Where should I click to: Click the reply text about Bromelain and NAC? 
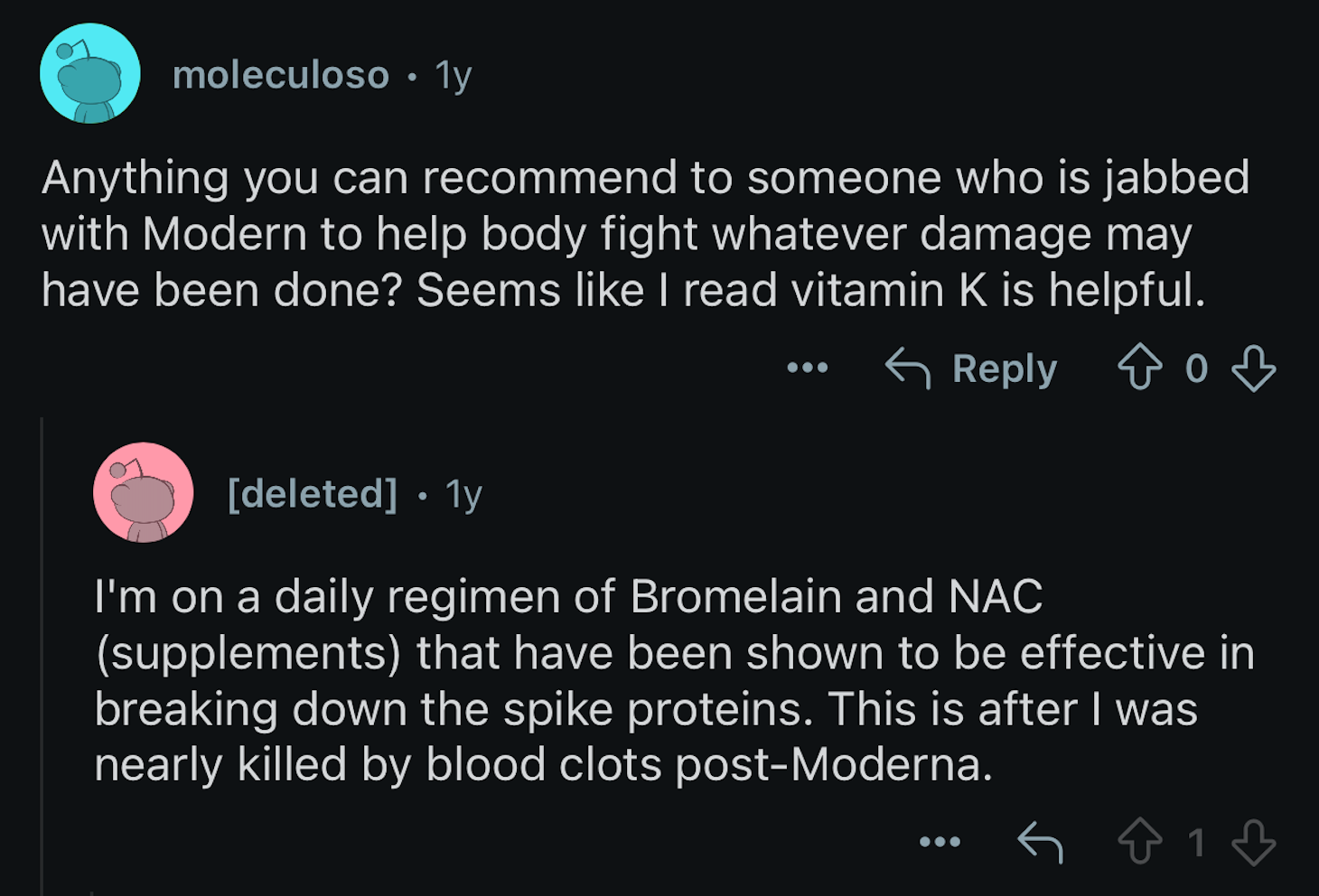coord(674,680)
